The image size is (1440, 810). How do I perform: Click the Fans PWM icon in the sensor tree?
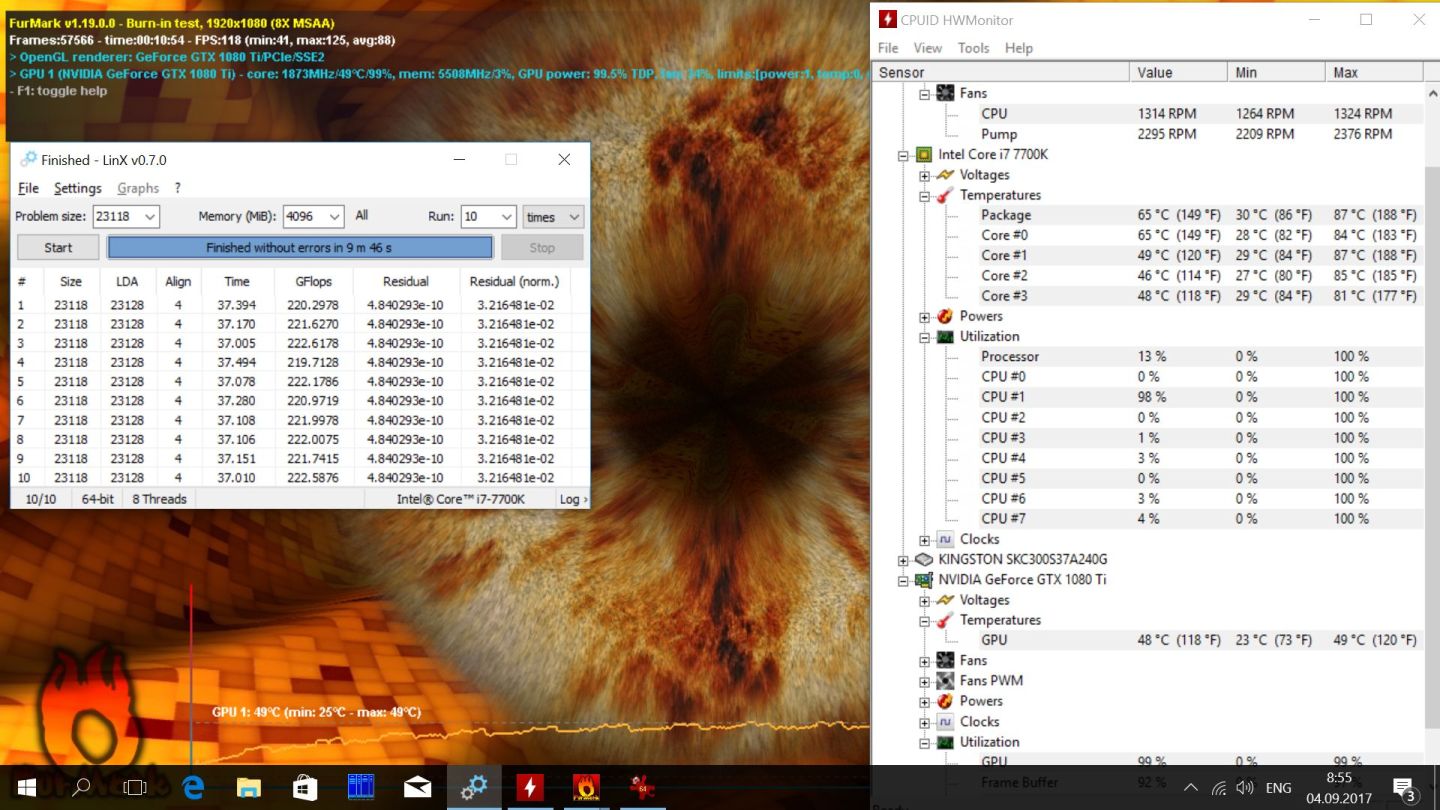coord(945,681)
